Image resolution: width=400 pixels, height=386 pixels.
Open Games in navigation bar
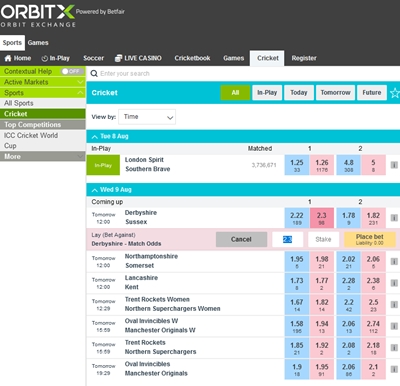(234, 58)
